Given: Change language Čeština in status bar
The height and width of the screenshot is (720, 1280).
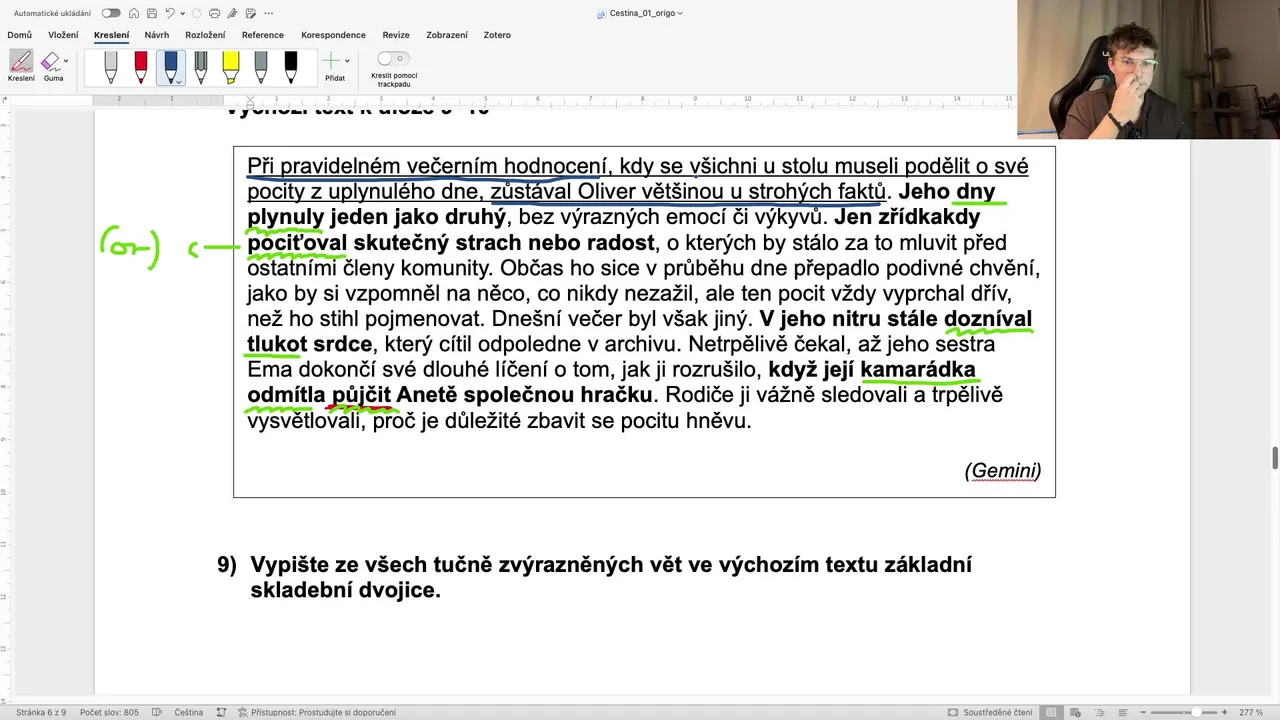Looking at the screenshot, I should [x=188, y=712].
